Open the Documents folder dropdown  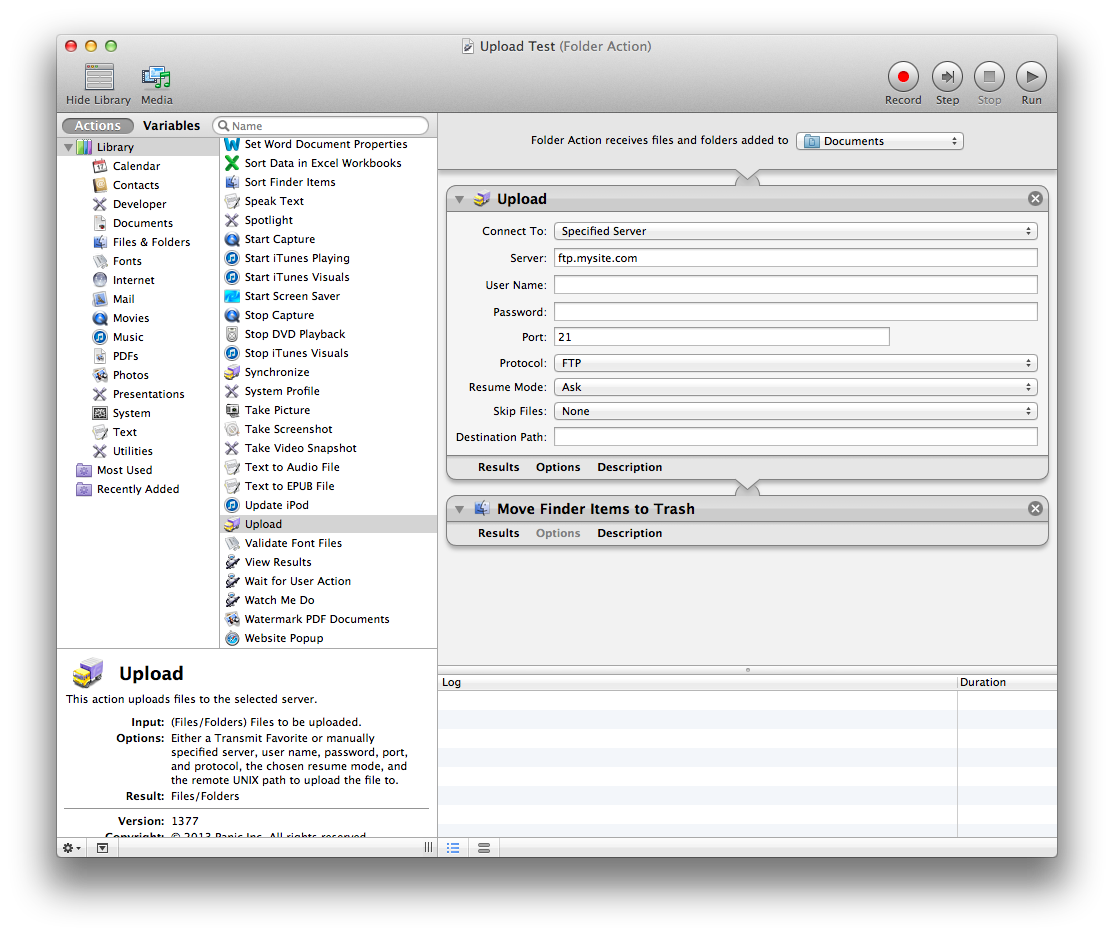(x=880, y=141)
